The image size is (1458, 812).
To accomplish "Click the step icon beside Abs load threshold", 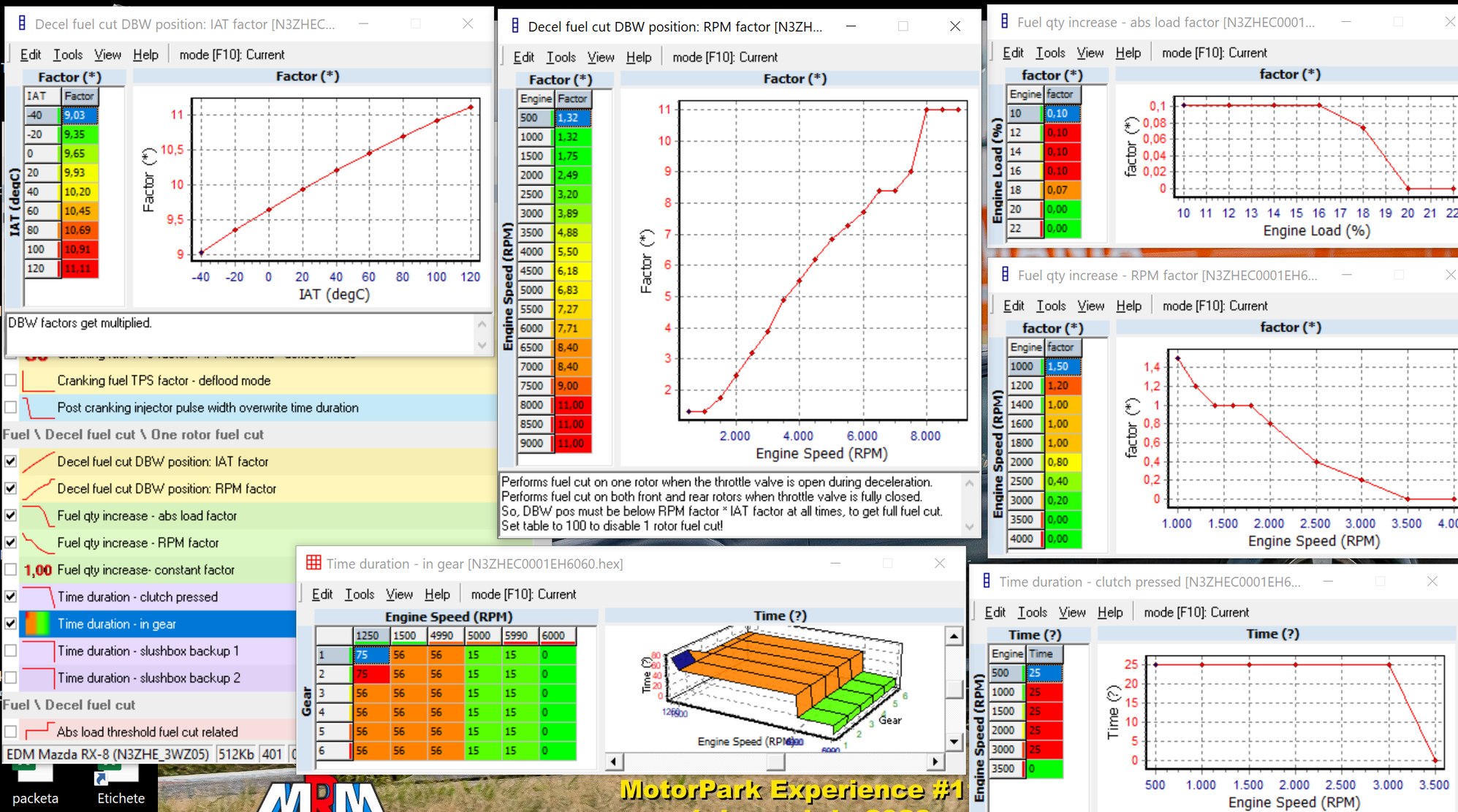I will [38, 732].
